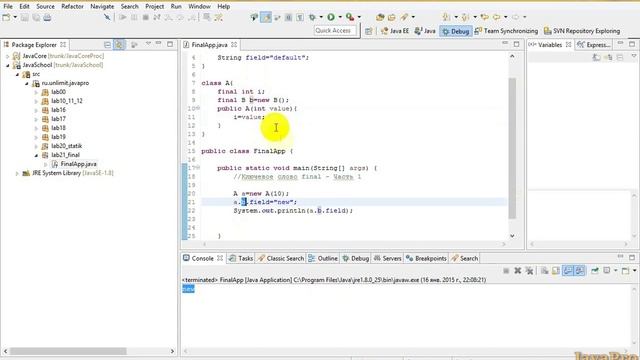The width and height of the screenshot is (640, 360).
Task: Click the Print toolbar icon
Action: 47,17
